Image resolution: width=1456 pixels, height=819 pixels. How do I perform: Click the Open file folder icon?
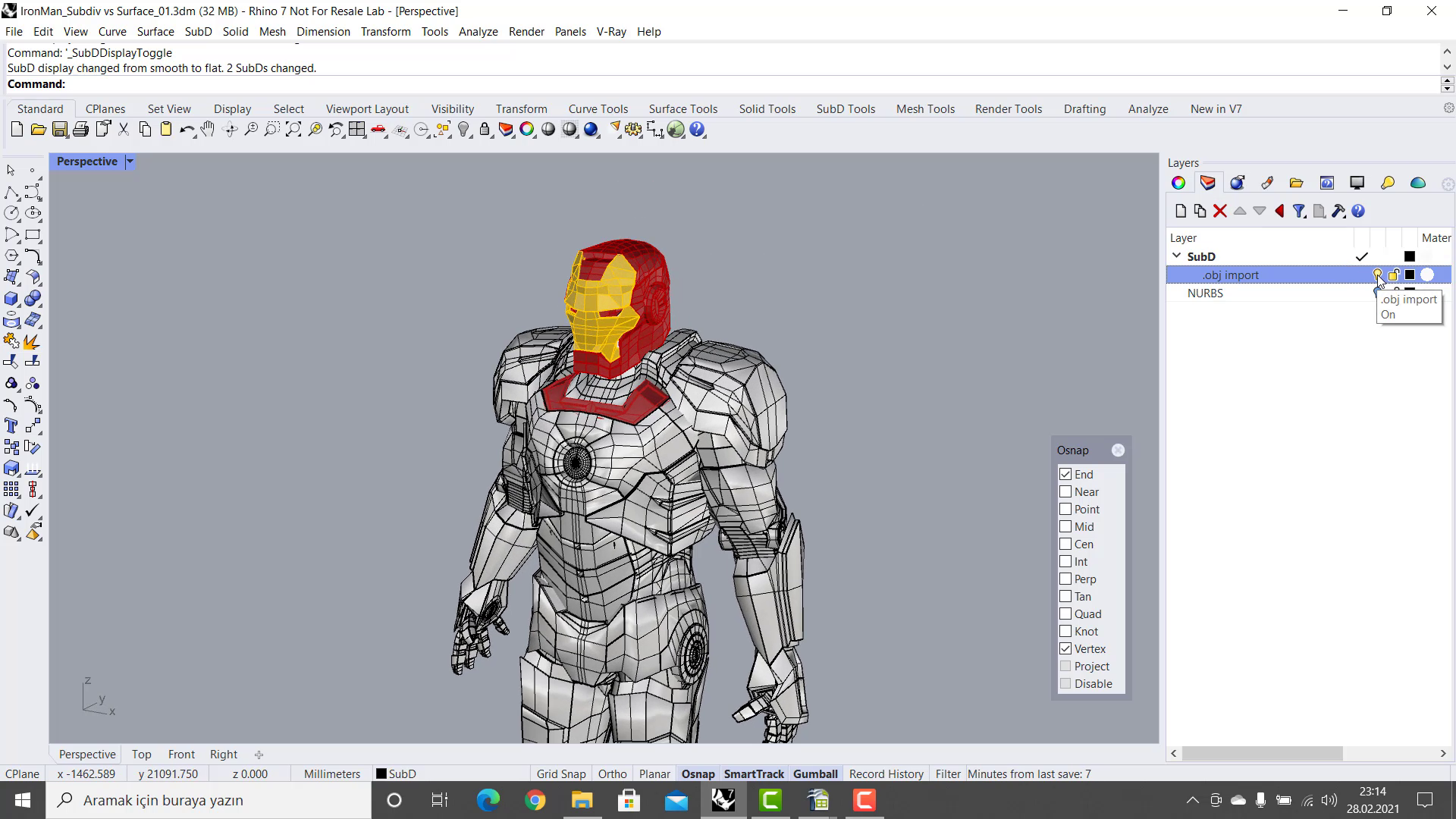point(38,130)
